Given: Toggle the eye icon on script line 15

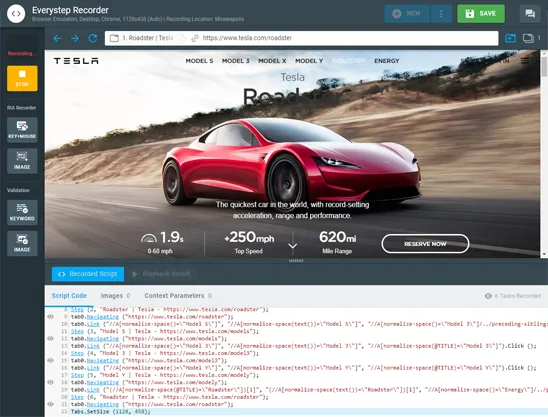Looking at the screenshot, I should tap(50, 360).
